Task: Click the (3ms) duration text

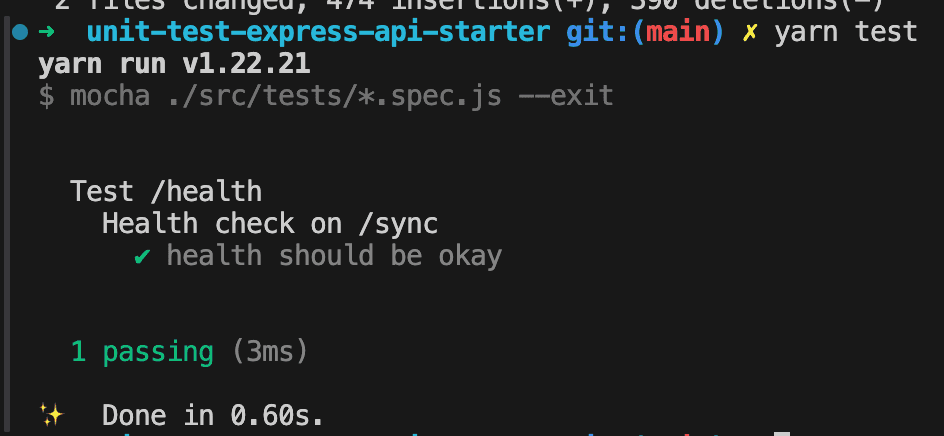Action: 270,352
